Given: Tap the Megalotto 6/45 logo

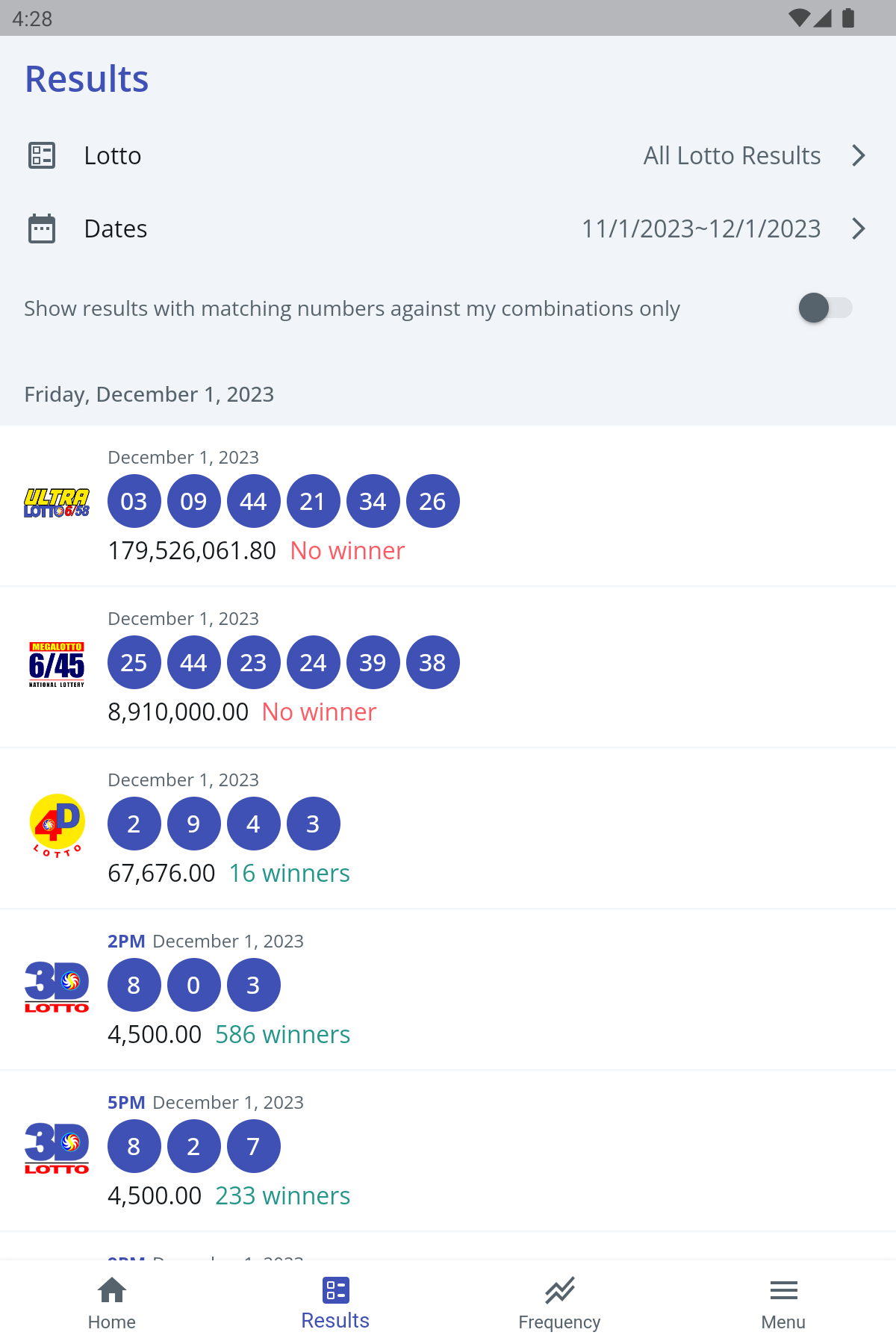Looking at the screenshot, I should coord(57,665).
